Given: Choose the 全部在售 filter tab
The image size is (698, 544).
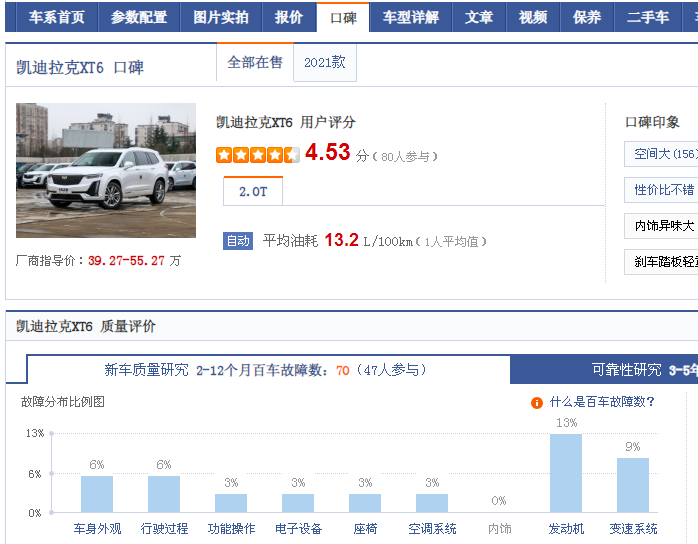Looking at the screenshot, I should [255, 62].
